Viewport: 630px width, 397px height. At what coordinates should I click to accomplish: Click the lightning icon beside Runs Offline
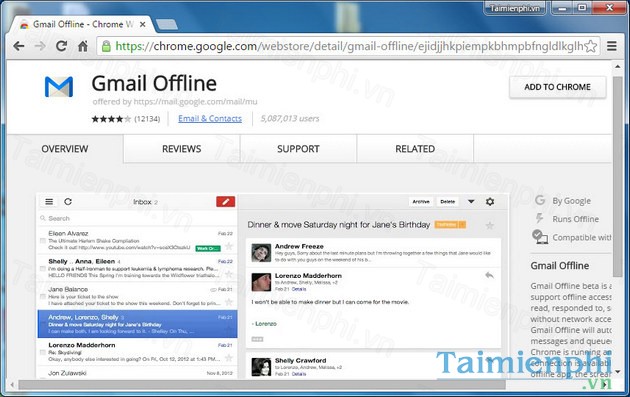[x=540, y=219]
